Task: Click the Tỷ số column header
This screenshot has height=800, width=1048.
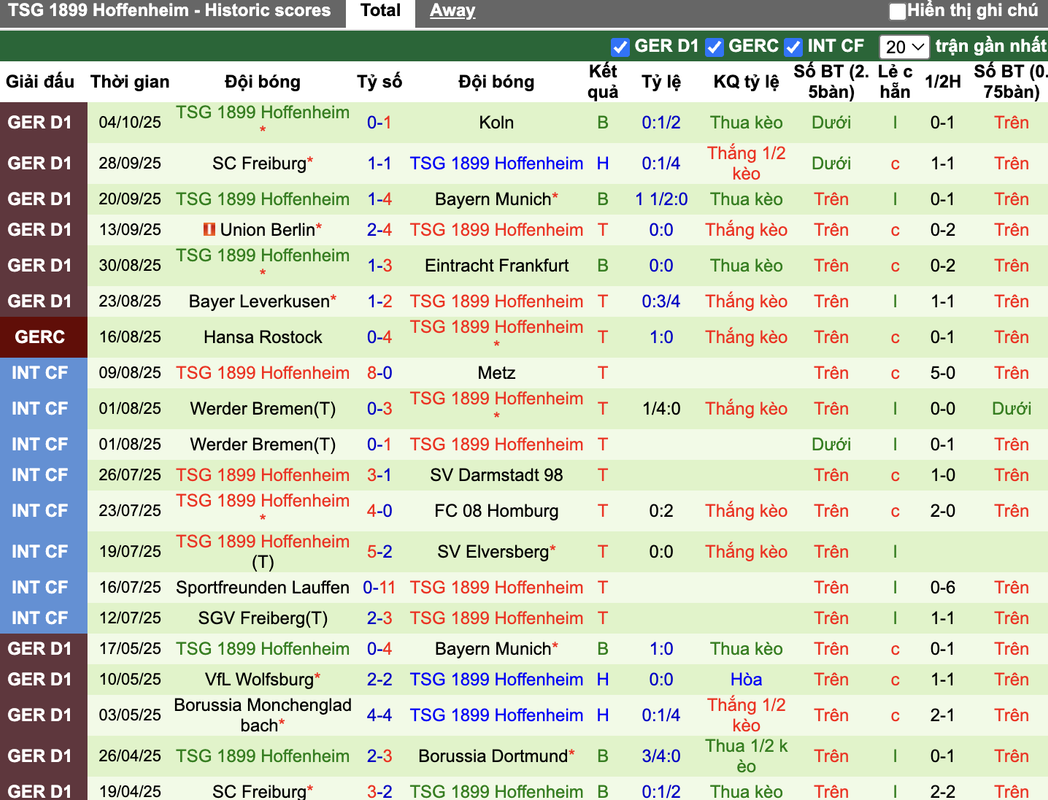Action: [x=379, y=82]
